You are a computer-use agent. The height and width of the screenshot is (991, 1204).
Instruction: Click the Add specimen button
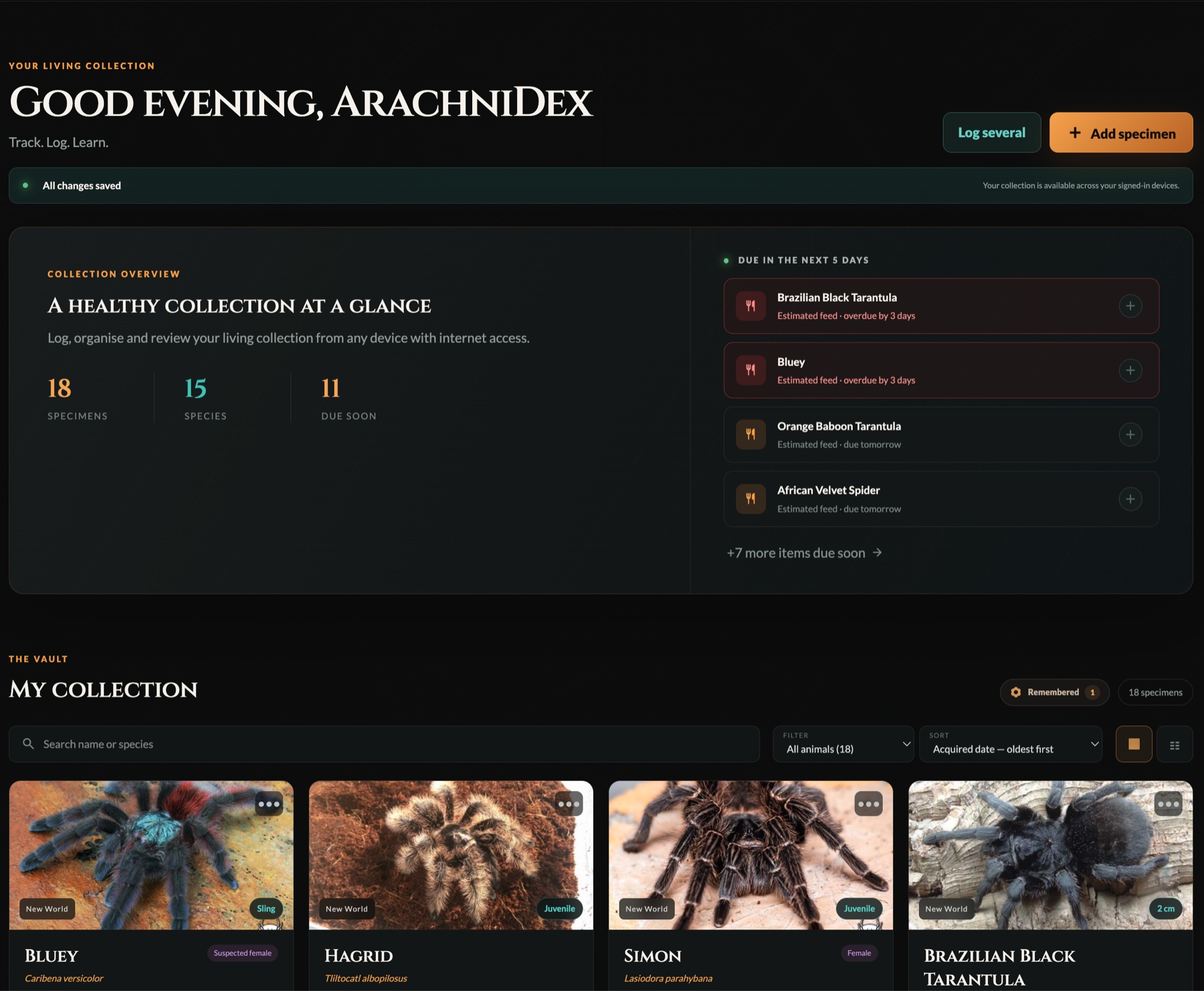click(1121, 132)
